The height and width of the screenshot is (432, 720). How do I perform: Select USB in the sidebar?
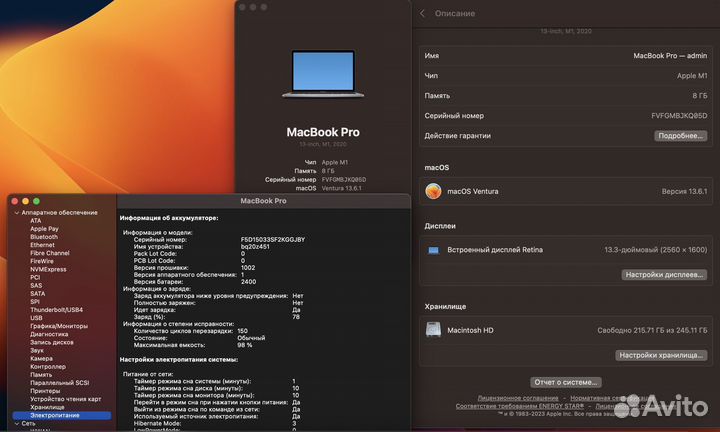tap(36, 318)
